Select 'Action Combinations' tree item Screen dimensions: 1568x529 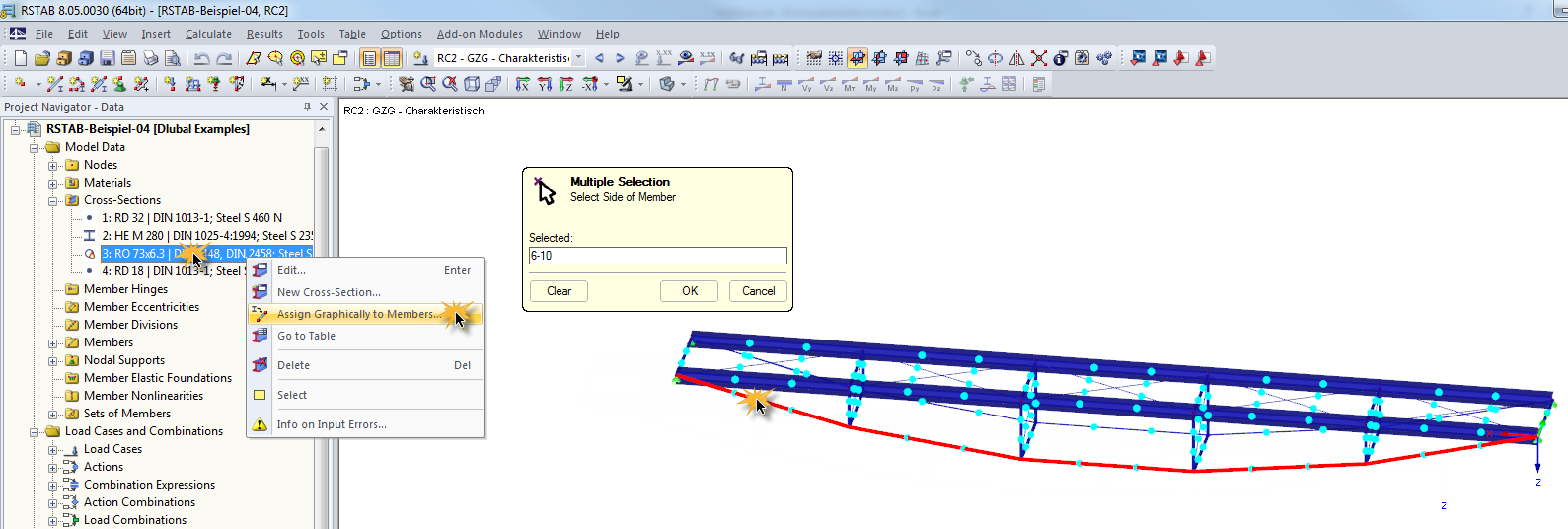[139, 502]
